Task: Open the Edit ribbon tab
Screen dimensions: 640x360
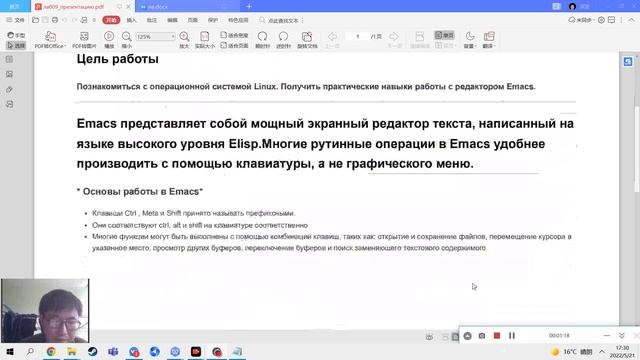Action: pyautogui.click(x=172, y=20)
